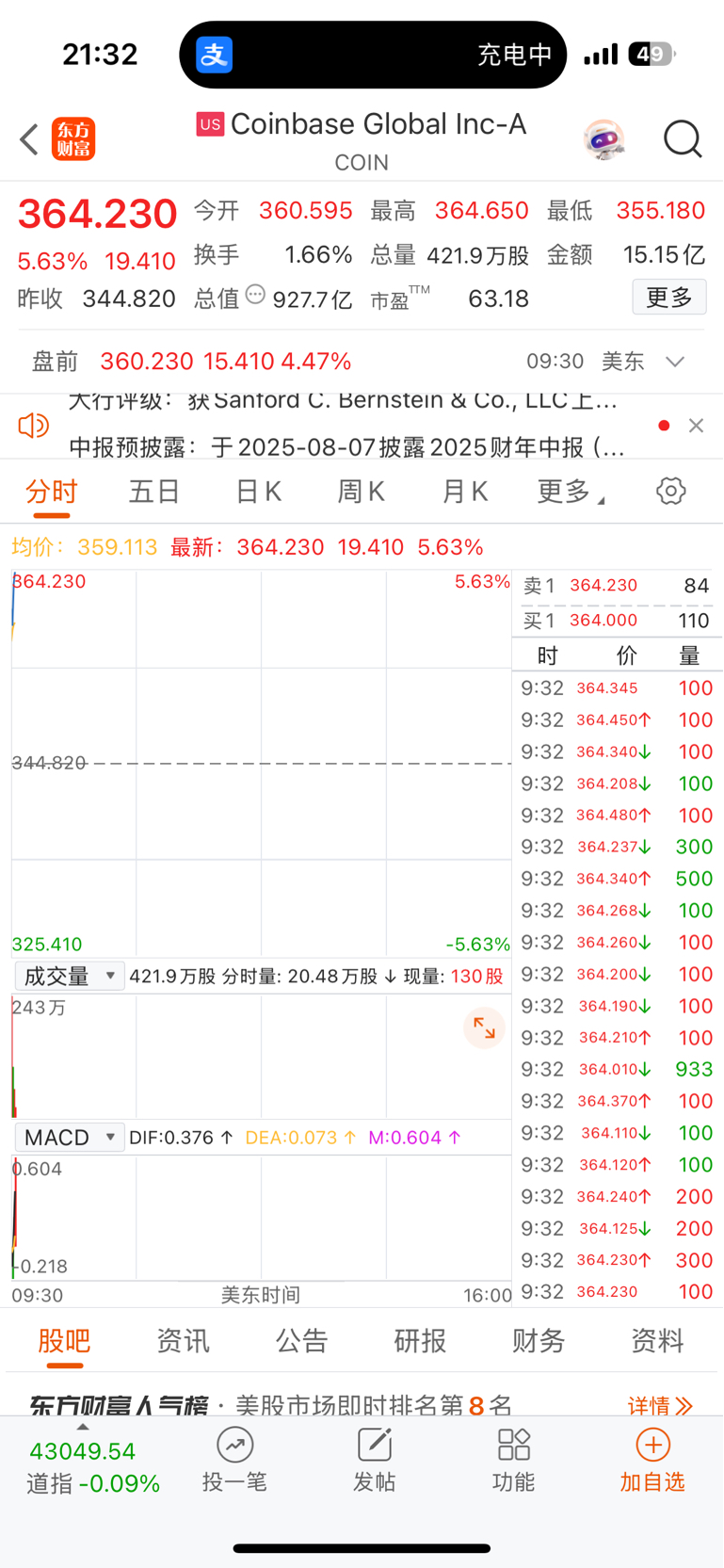Switch to the 日K chart tab
This screenshot has width=724, height=1568.
click(x=258, y=492)
